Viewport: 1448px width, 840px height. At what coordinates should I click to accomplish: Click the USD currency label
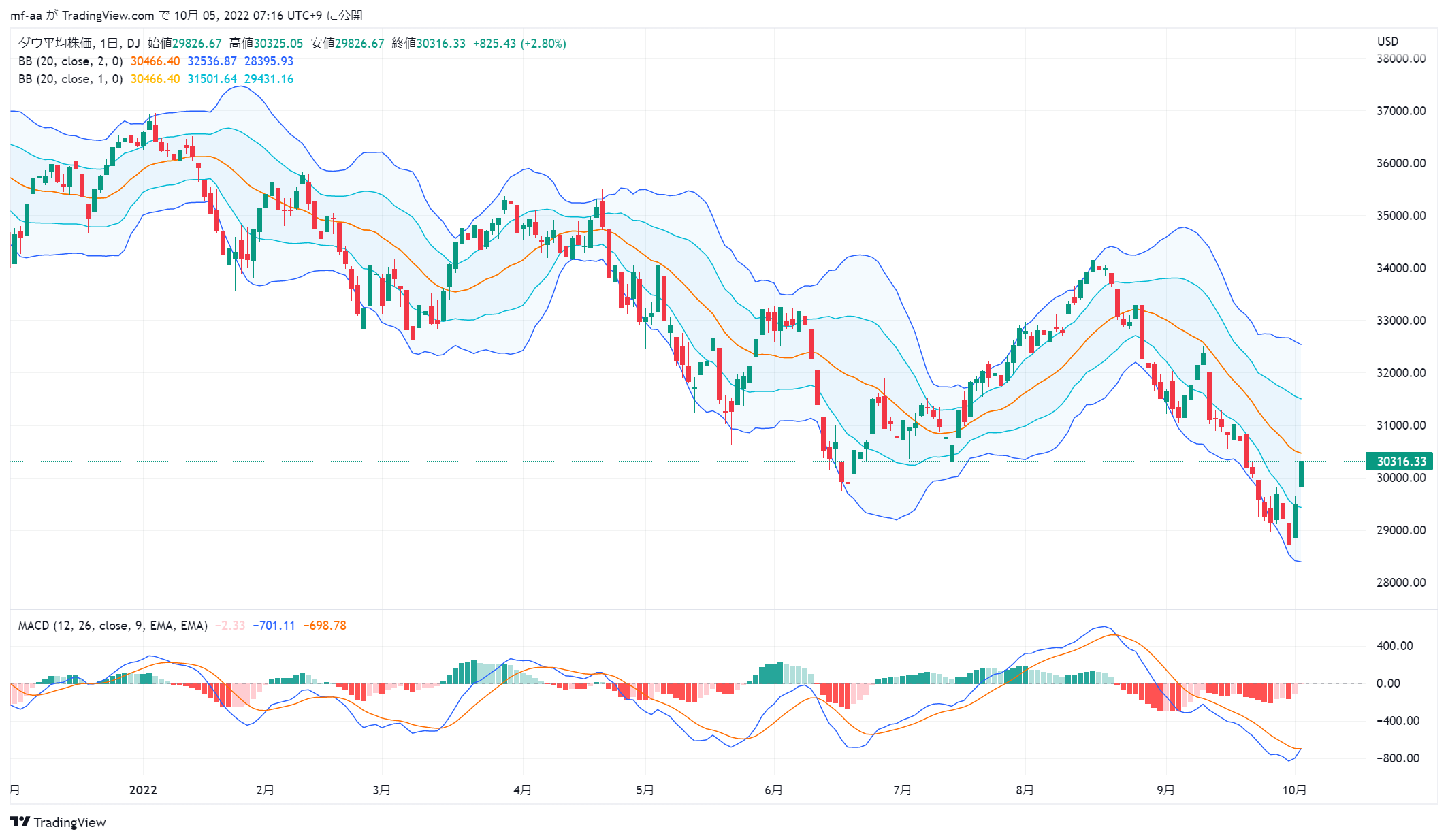tap(1387, 42)
